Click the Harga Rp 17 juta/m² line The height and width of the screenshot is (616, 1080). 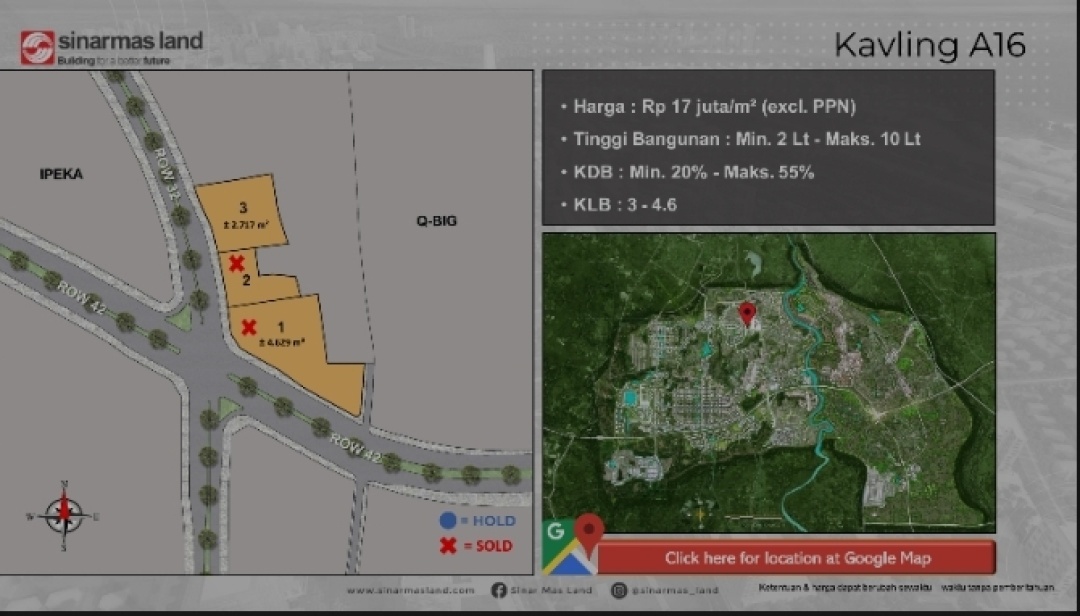714,106
